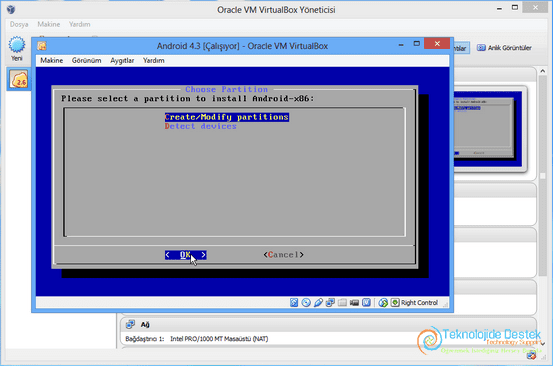Click virtualization features icon in VM status bar
553x366 pixels.
[366, 303]
